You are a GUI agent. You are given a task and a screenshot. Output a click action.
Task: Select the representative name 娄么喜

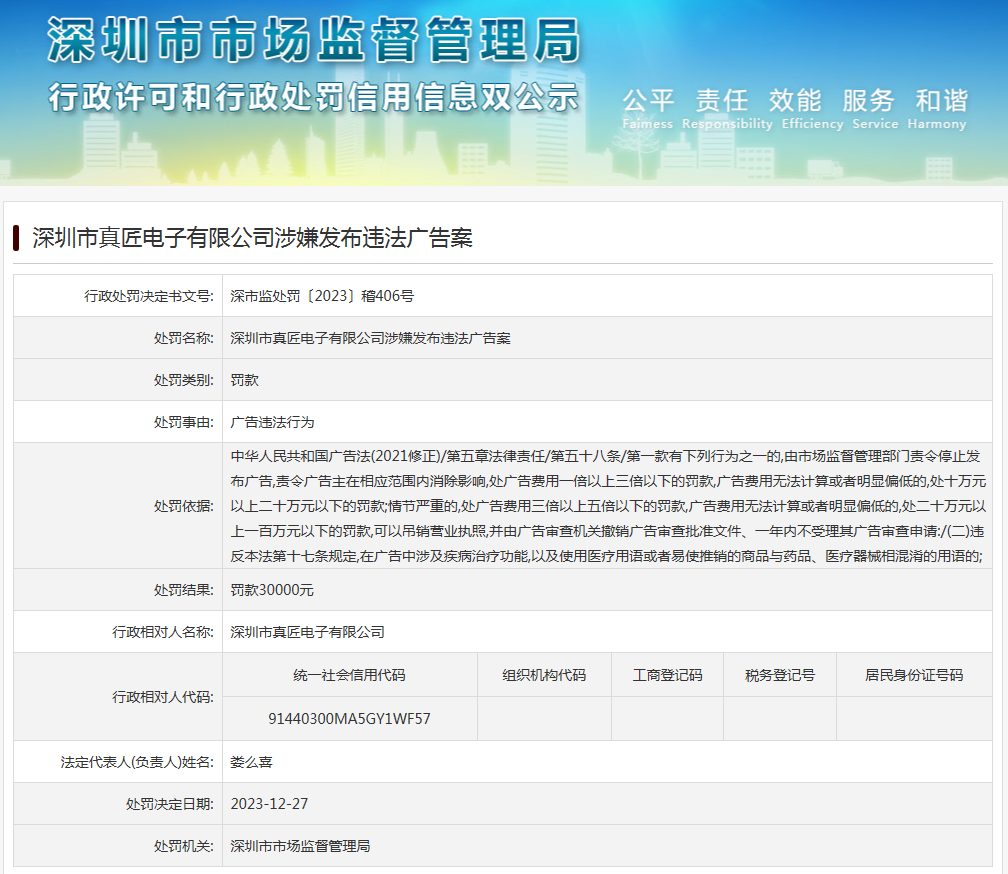(251, 762)
